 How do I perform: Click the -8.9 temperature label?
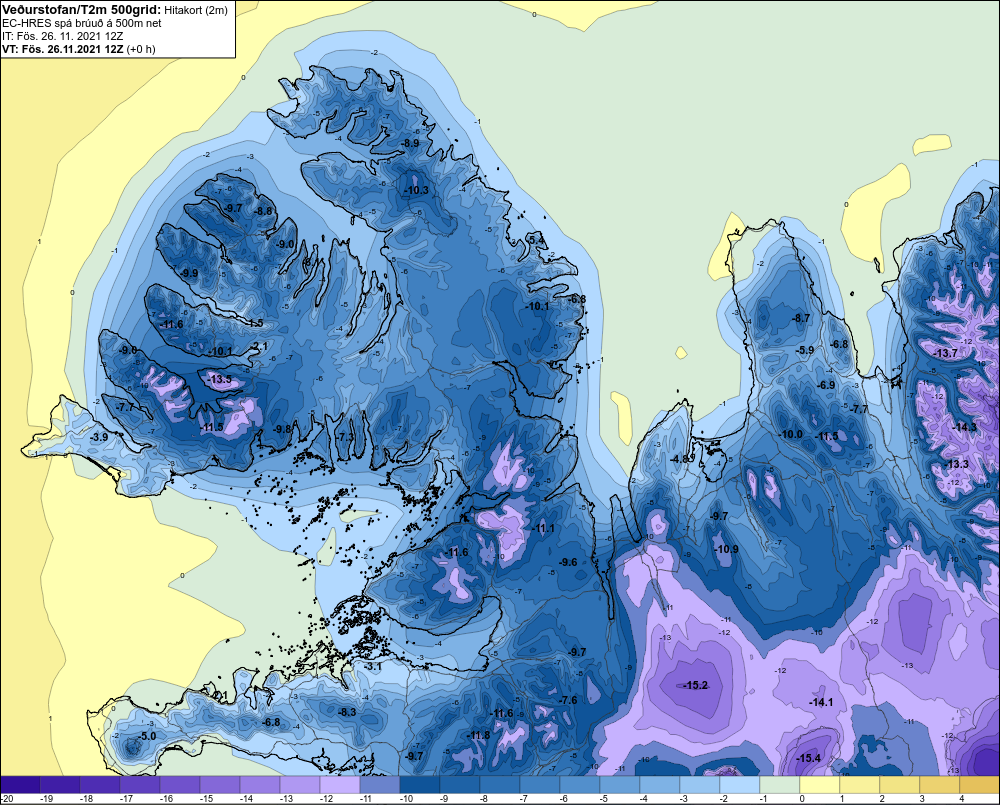pyautogui.click(x=410, y=143)
